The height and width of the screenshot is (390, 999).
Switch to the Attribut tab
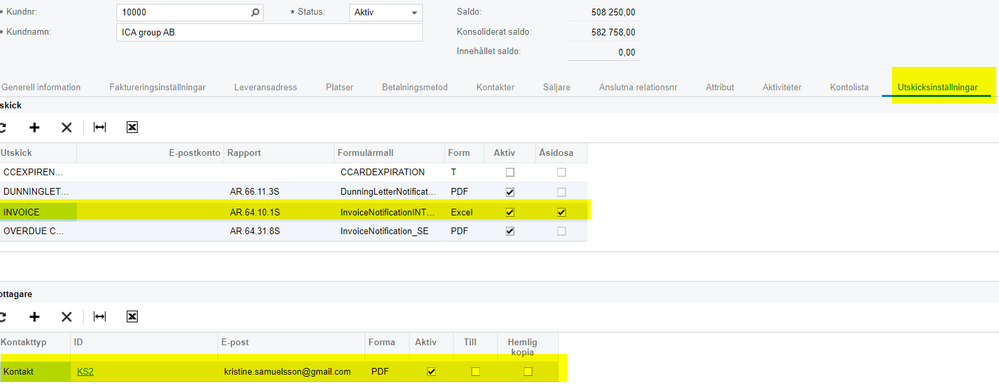click(x=719, y=87)
